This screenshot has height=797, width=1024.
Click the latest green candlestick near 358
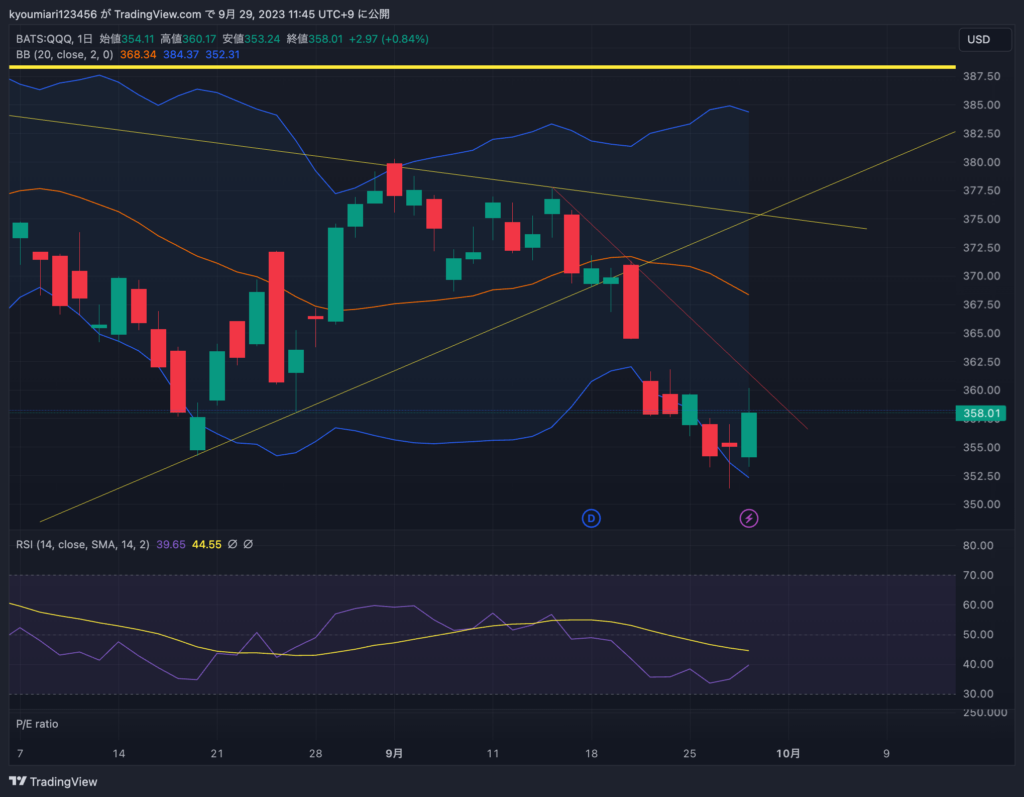pyautogui.click(x=749, y=434)
